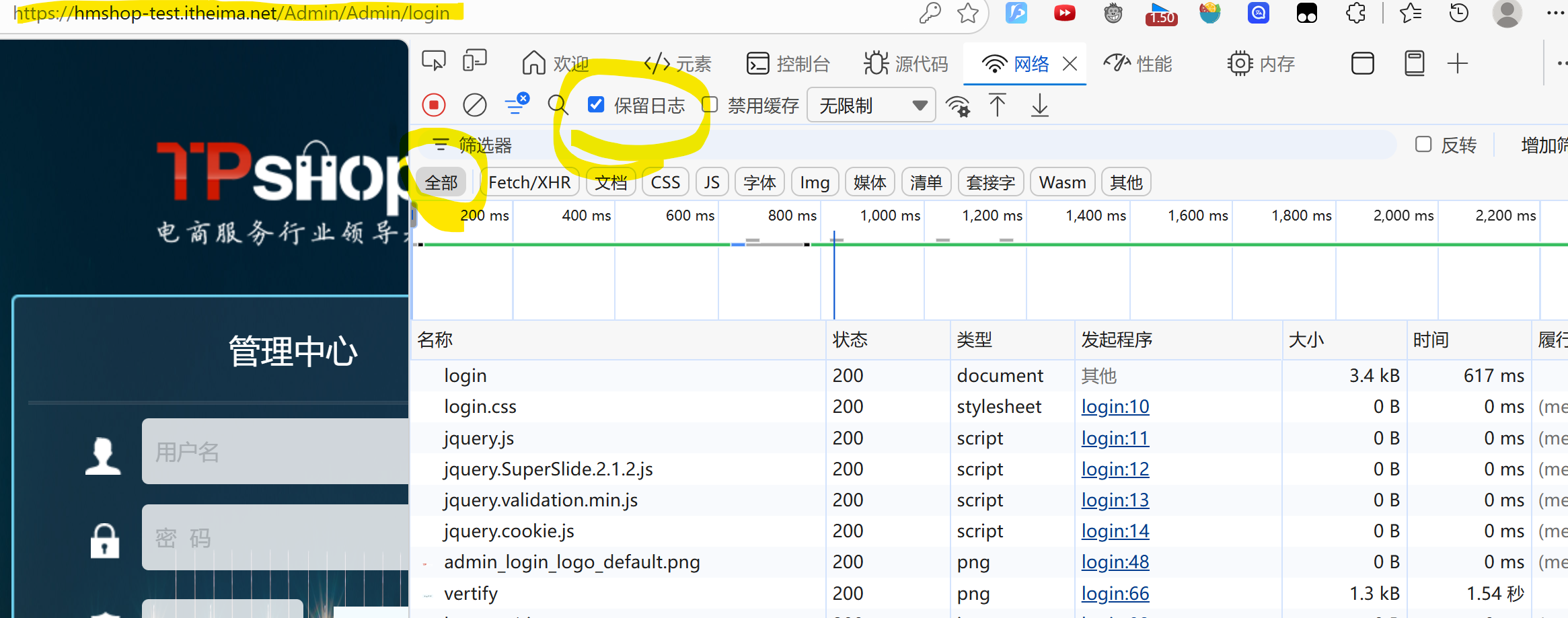Close the Network tab with X

[x=1070, y=64]
